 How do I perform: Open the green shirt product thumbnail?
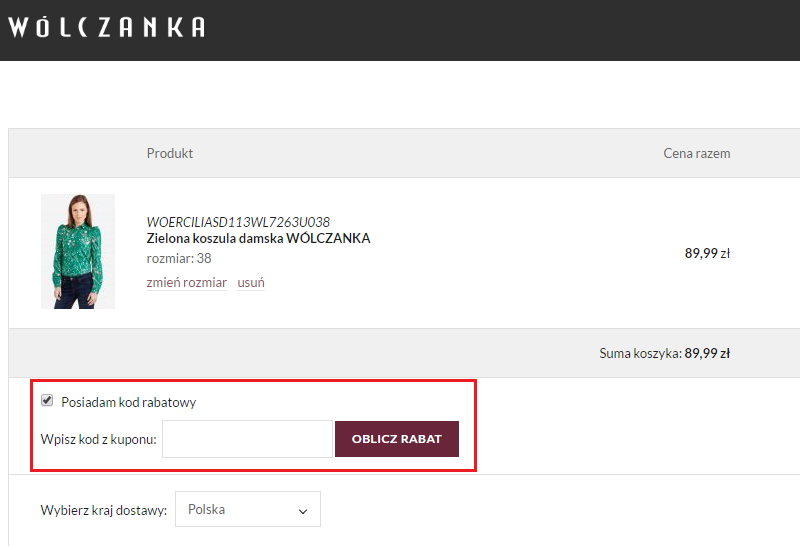click(x=78, y=251)
